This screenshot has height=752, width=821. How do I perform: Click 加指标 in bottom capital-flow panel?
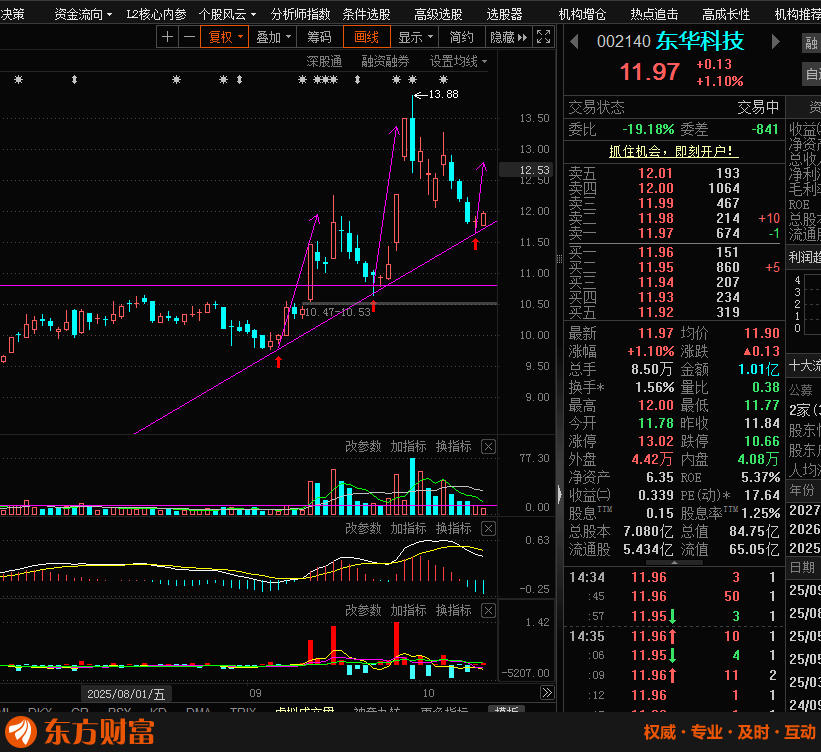[x=408, y=611]
